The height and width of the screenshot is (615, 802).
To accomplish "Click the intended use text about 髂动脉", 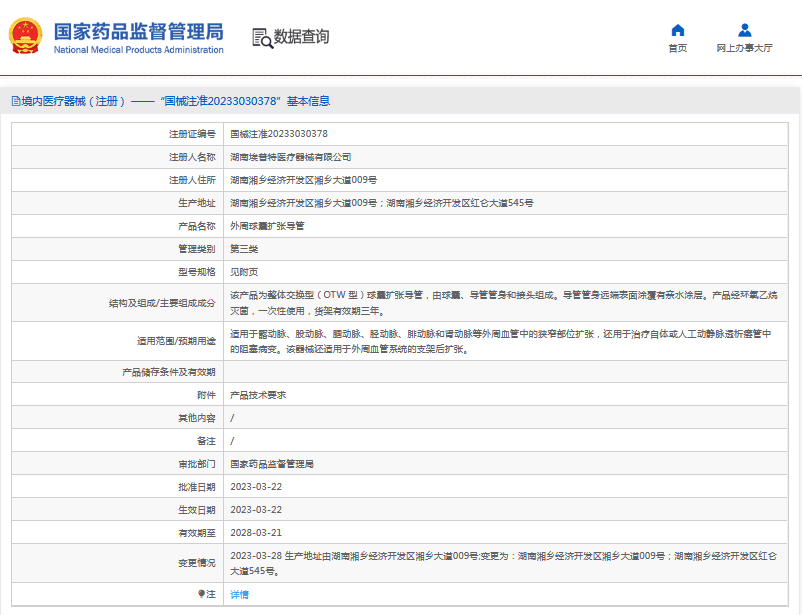I will click(501, 341).
